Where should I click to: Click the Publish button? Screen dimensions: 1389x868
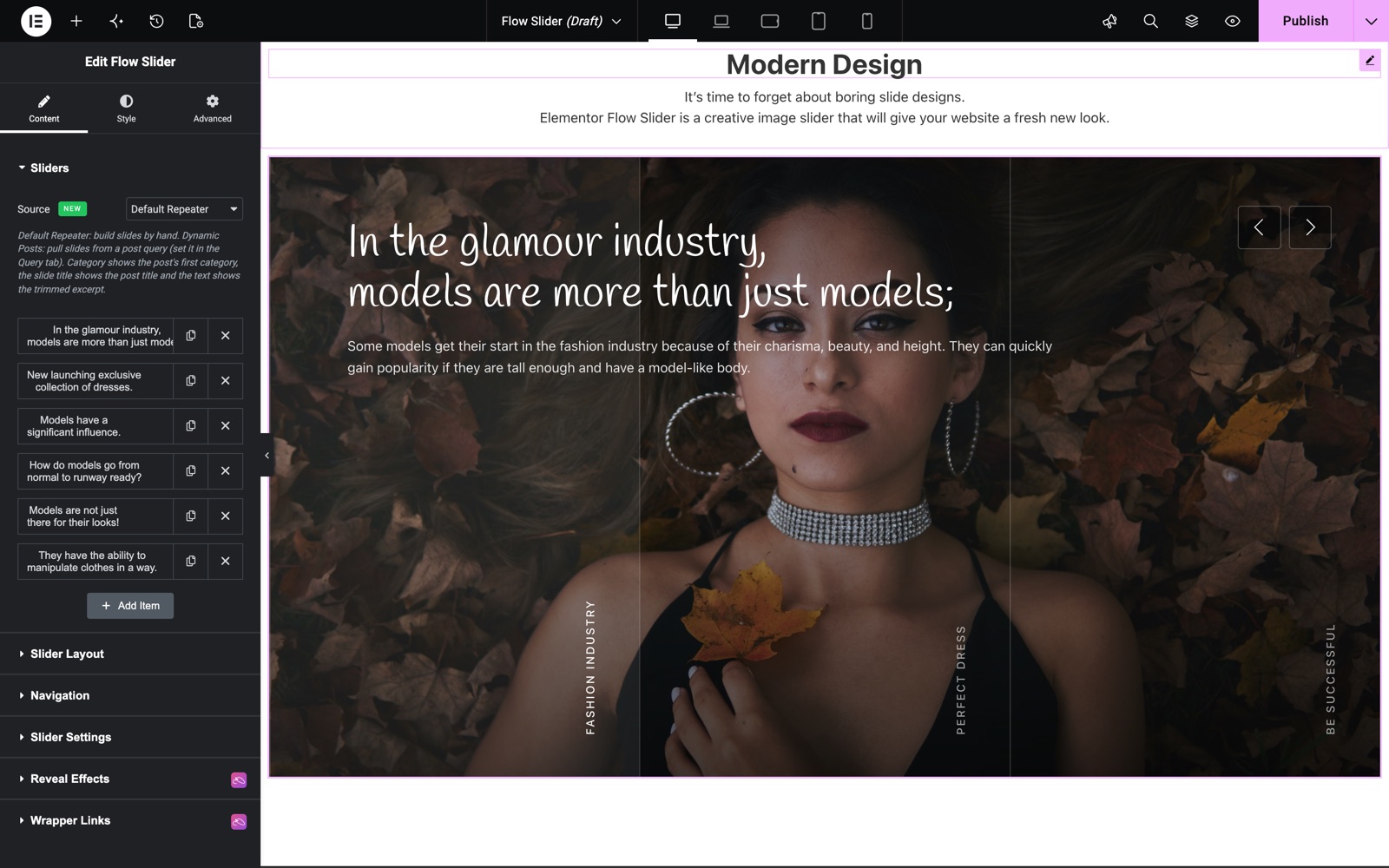point(1306,21)
